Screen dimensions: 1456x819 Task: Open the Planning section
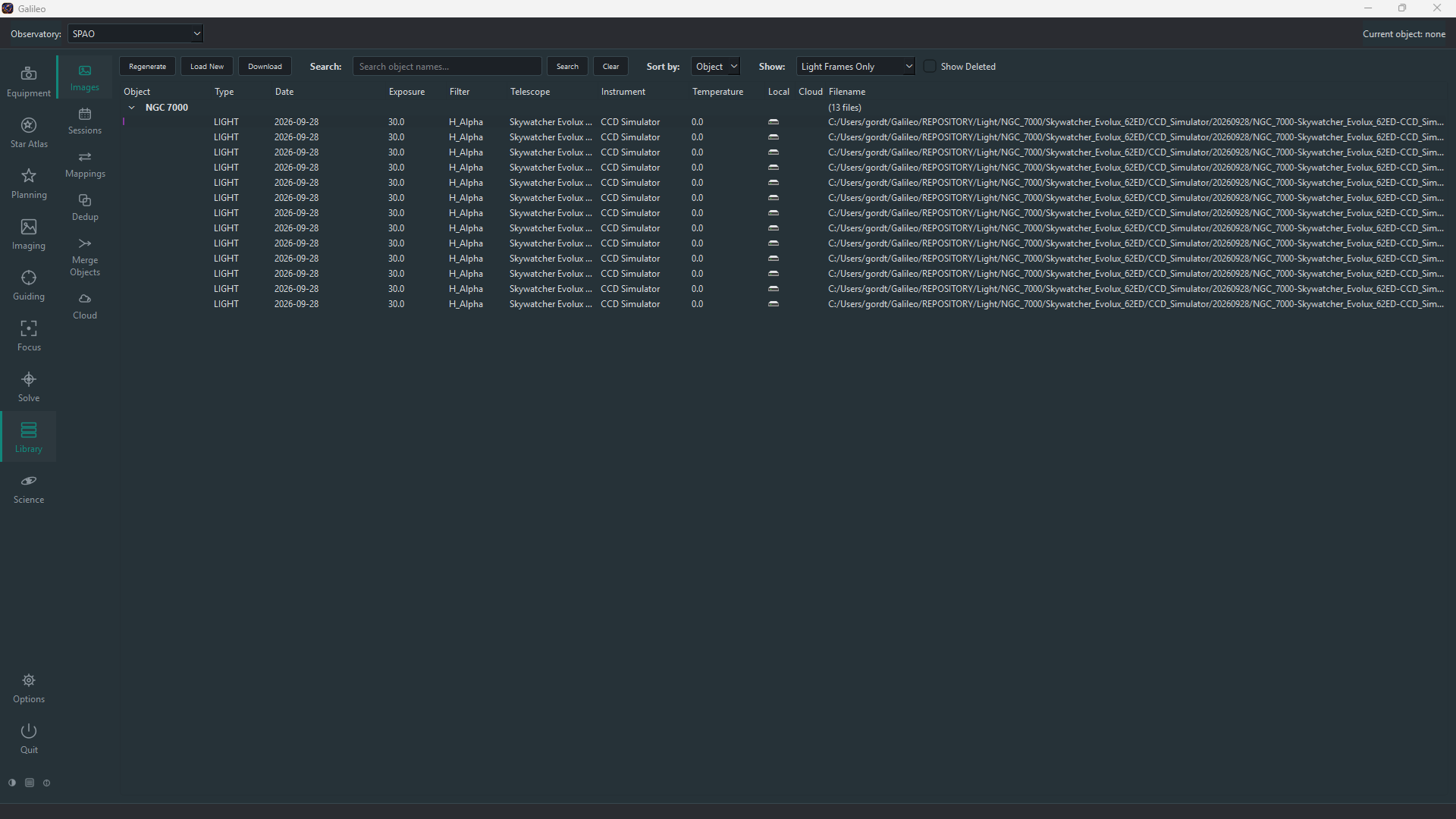pyautogui.click(x=29, y=184)
